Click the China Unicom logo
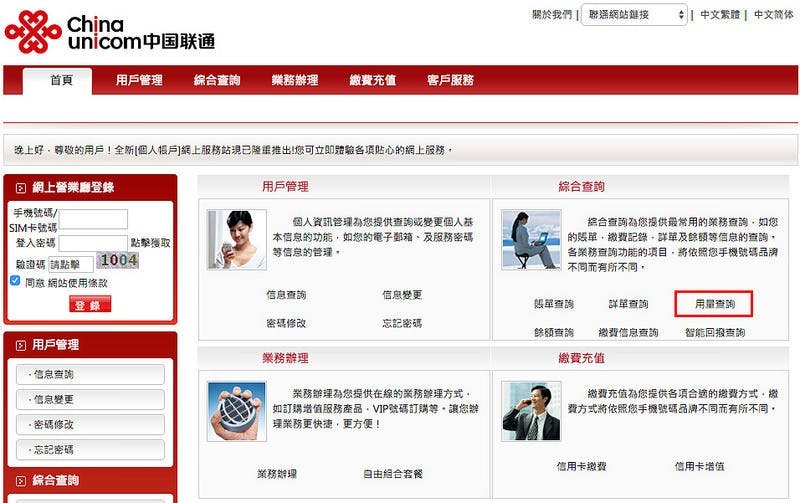Viewport: 800px width, 503px height. (110, 33)
